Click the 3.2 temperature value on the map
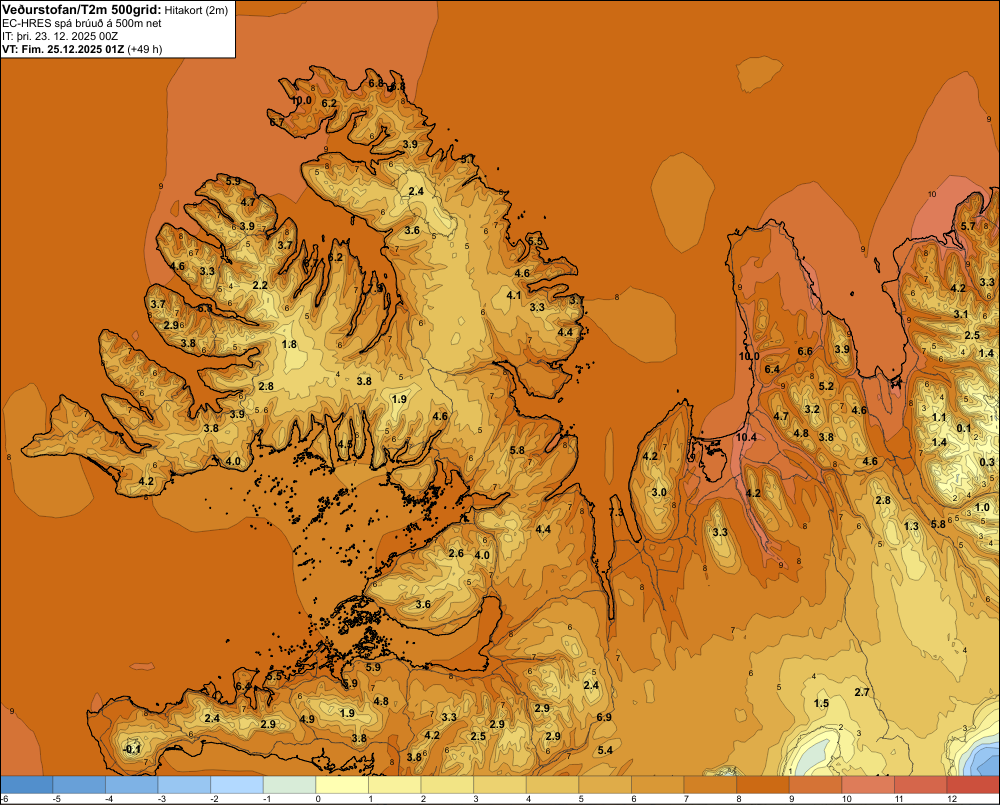 click(812, 409)
